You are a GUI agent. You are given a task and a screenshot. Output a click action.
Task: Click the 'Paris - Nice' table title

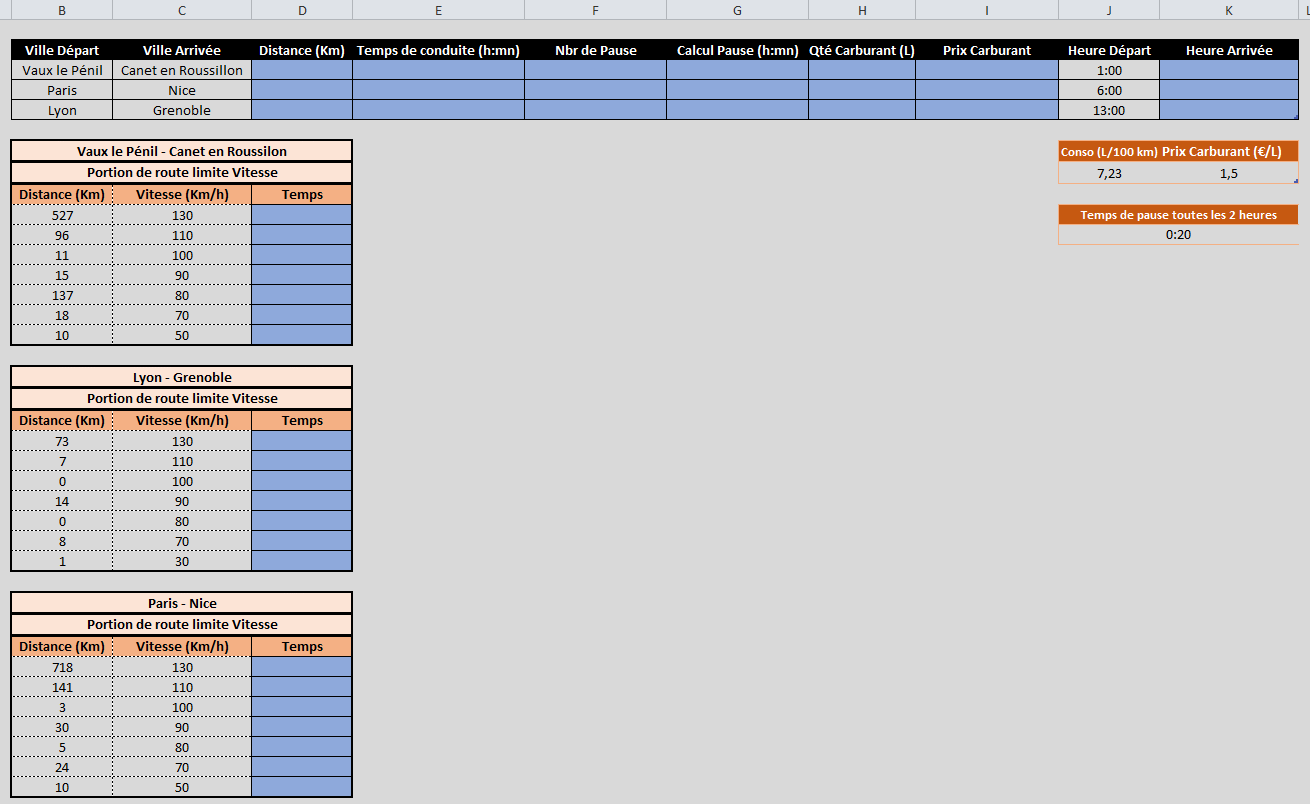coord(182,603)
